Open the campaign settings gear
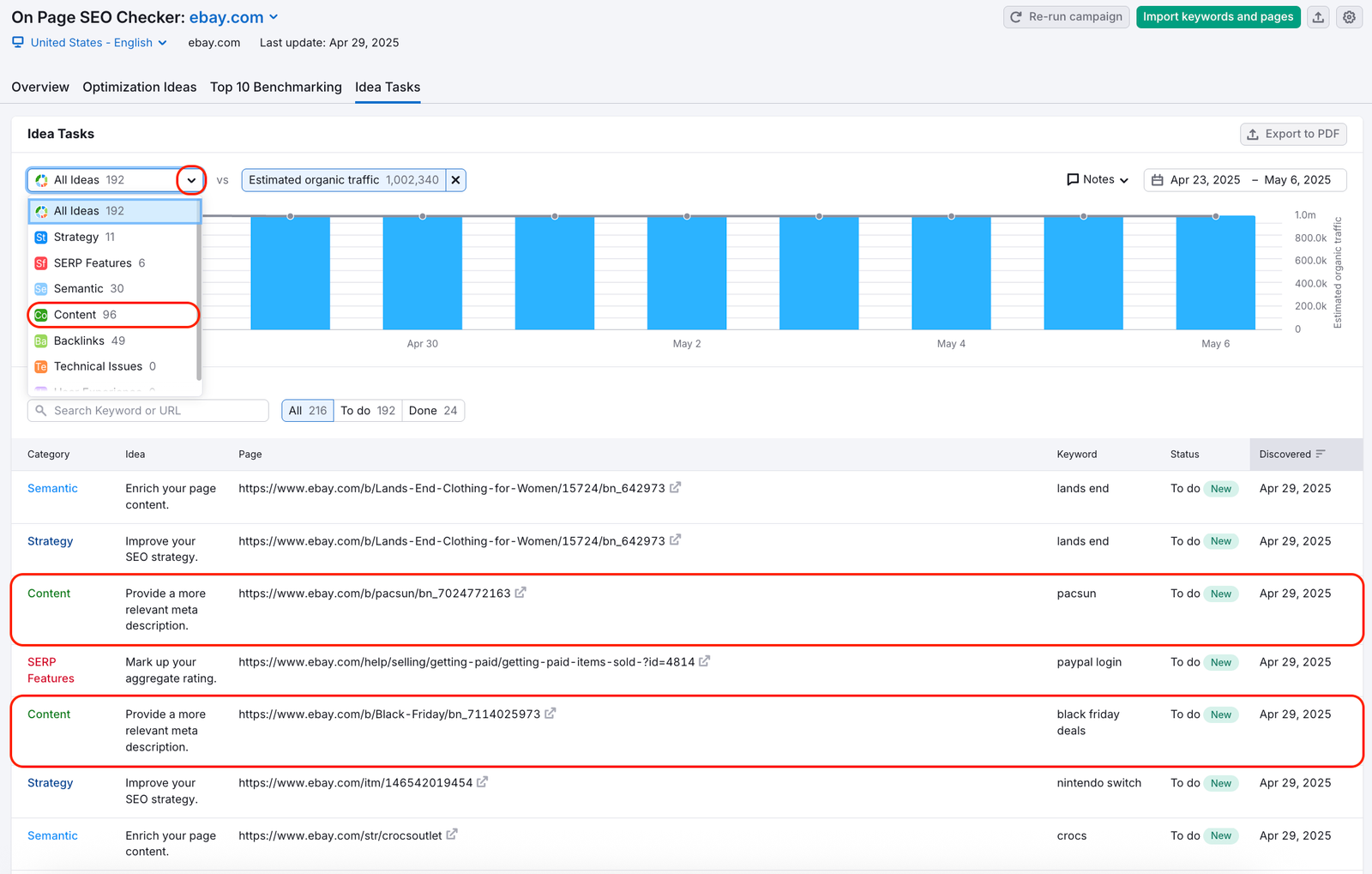 coord(1348,16)
